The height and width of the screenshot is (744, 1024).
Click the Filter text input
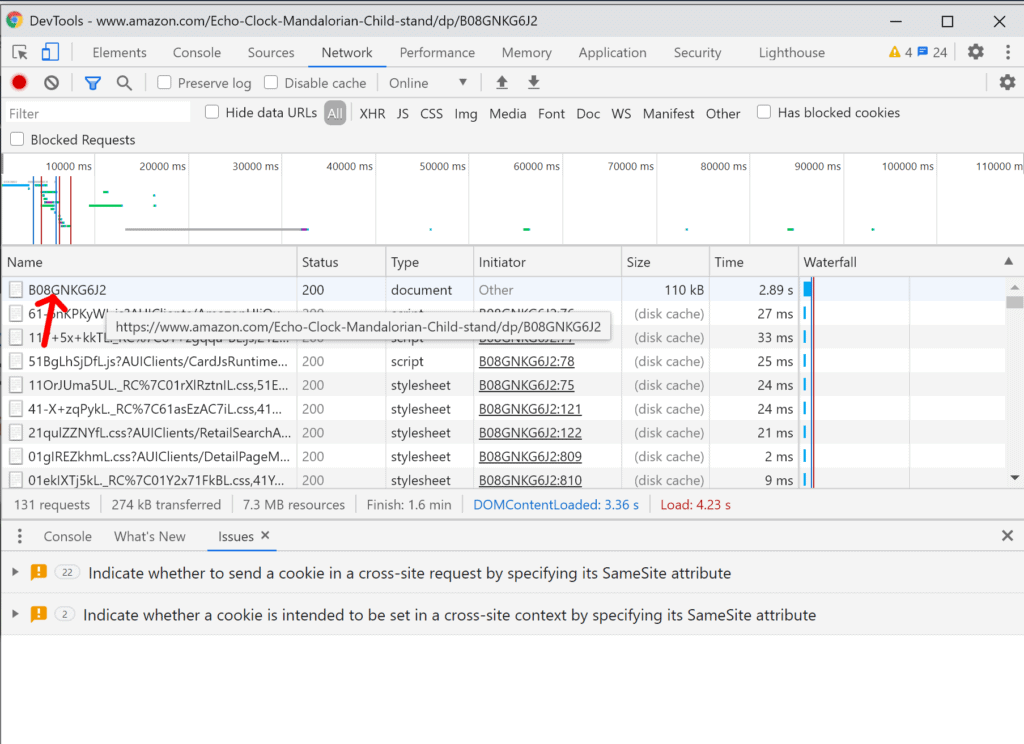click(98, 114)
